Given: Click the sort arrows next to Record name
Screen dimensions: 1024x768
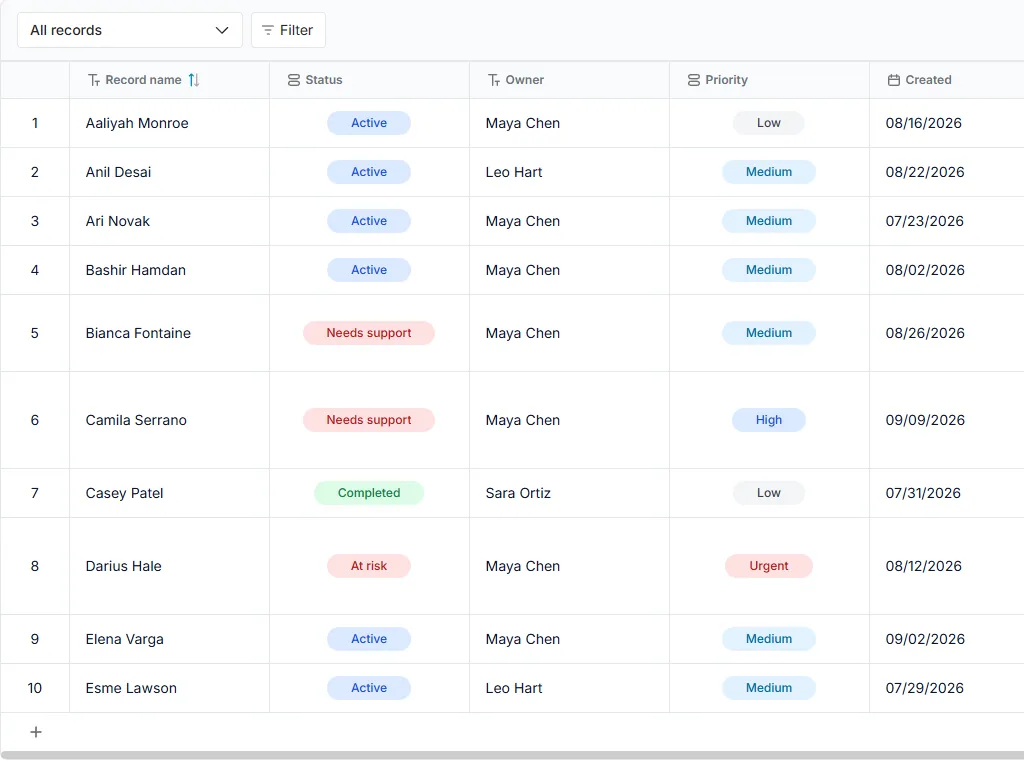Looking at the screenshot, I should 194,80.
